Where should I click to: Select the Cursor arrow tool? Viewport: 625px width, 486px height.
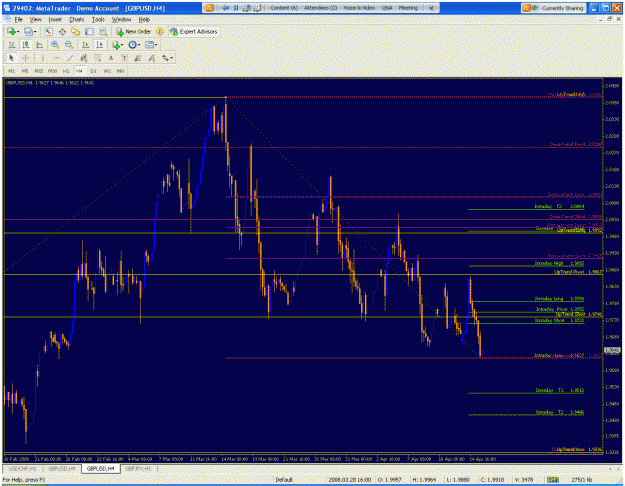11,58
